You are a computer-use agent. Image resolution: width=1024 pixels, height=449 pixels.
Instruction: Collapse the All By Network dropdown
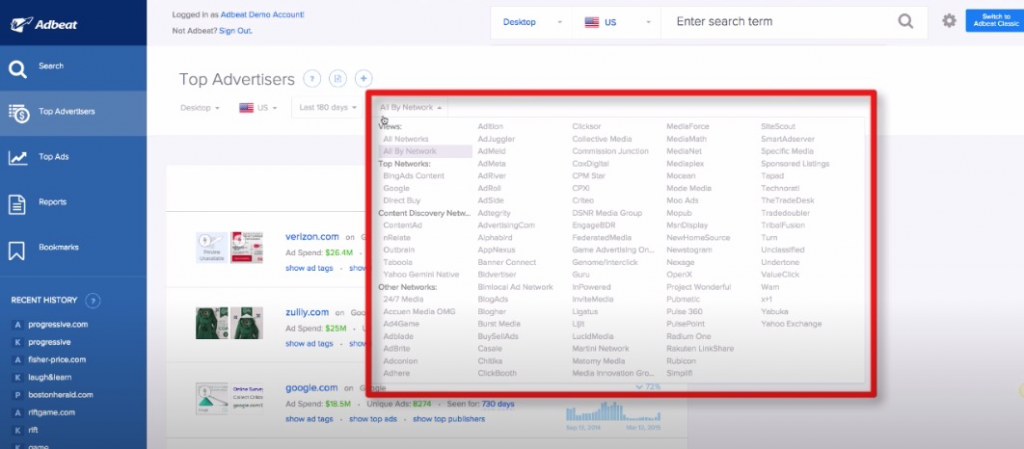click(x=411, y=108)
